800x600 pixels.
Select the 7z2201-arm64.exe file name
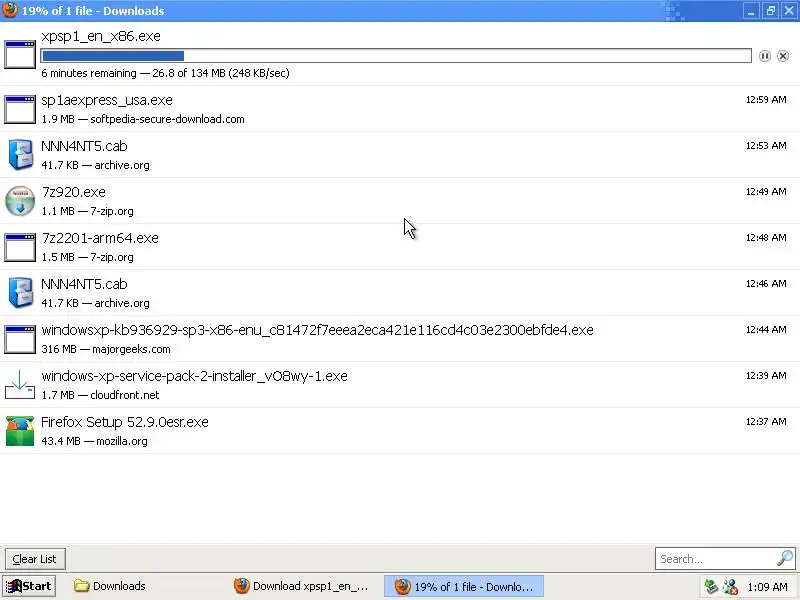(101, 238)
